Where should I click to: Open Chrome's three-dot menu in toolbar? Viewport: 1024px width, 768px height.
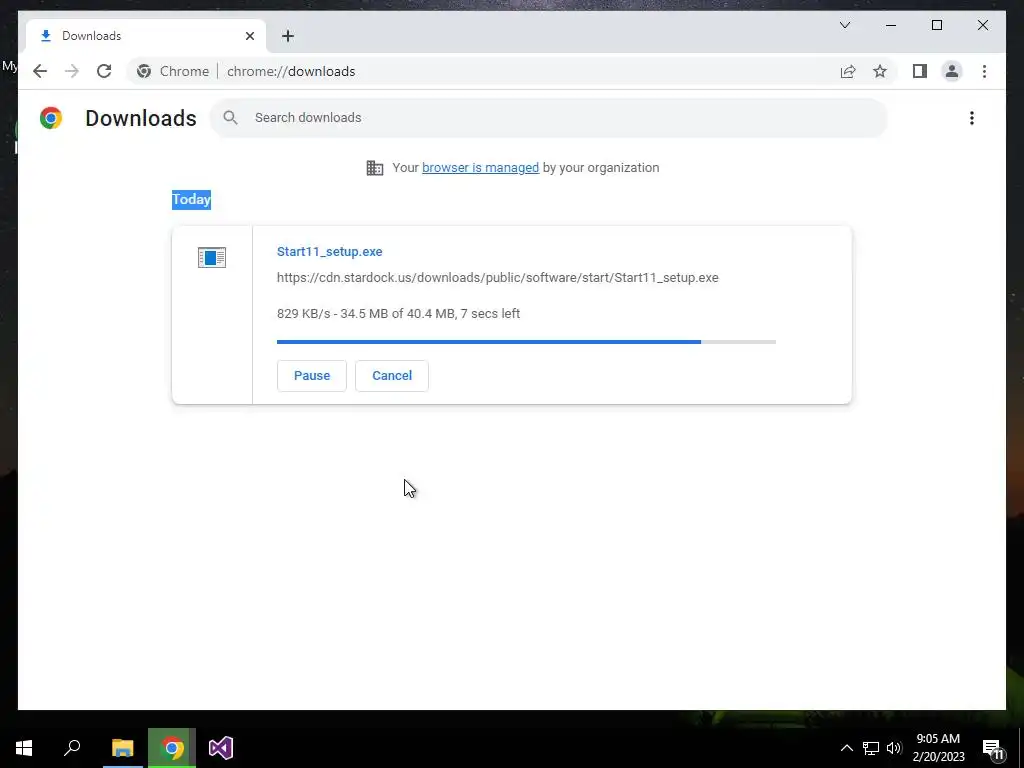[x=984, y=71]
